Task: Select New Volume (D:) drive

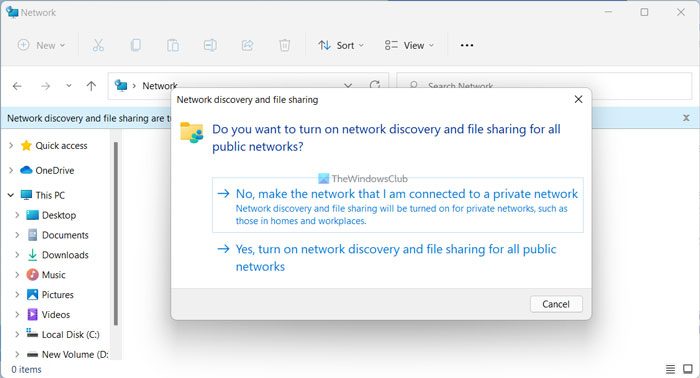Action: tap(75, 354)
